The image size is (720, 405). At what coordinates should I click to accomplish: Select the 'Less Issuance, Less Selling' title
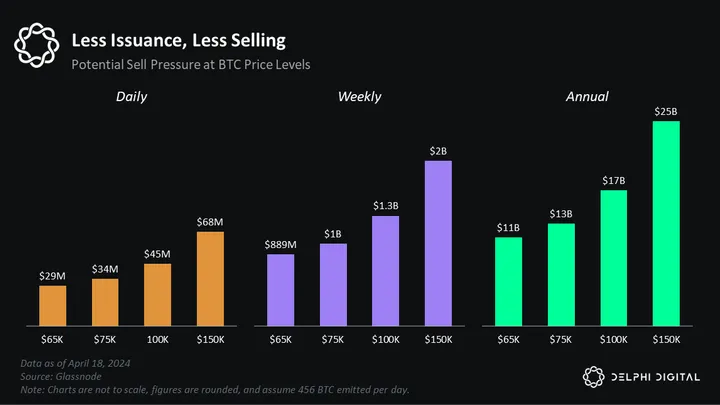coord(179,40)
